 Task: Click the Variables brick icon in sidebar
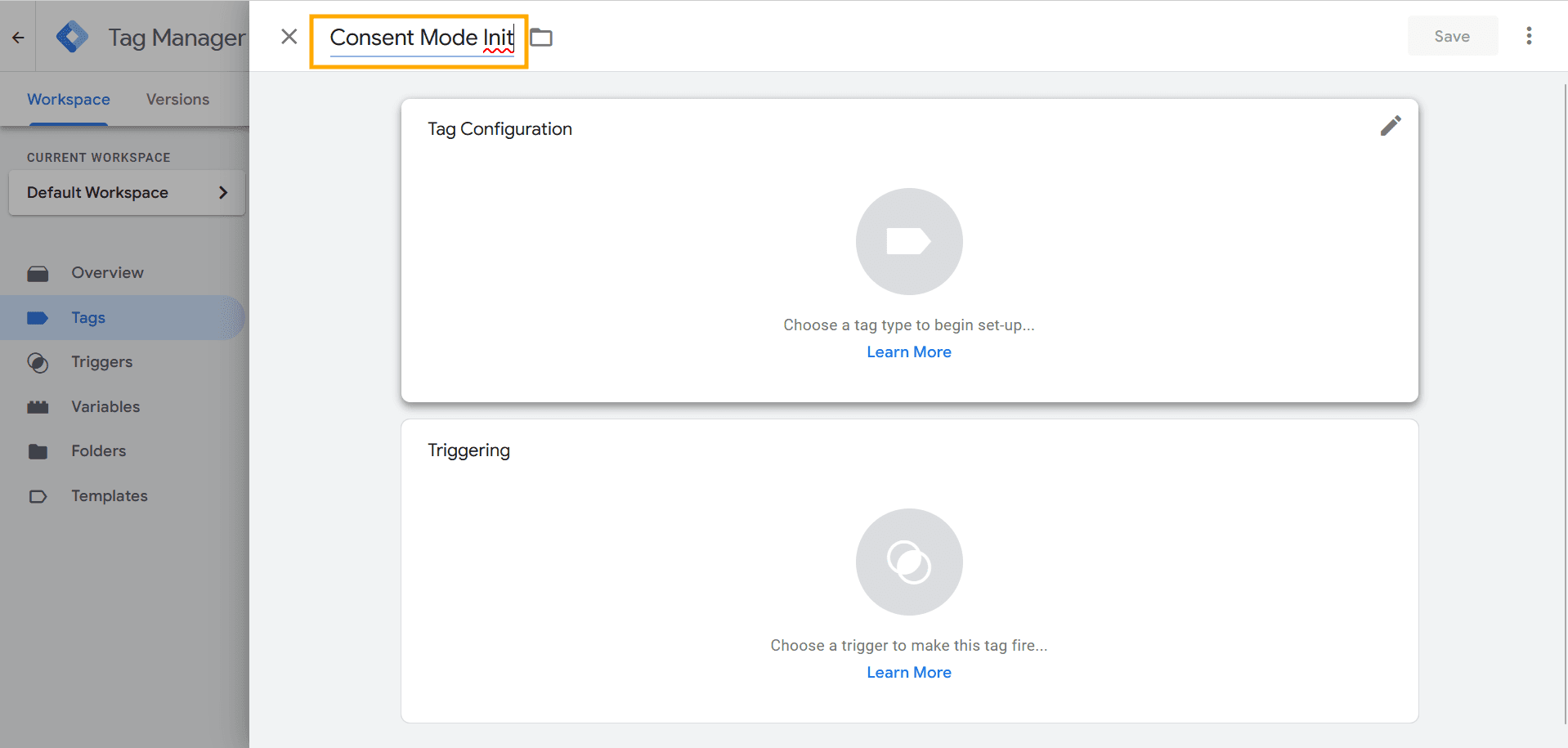[x=38, y=407]
